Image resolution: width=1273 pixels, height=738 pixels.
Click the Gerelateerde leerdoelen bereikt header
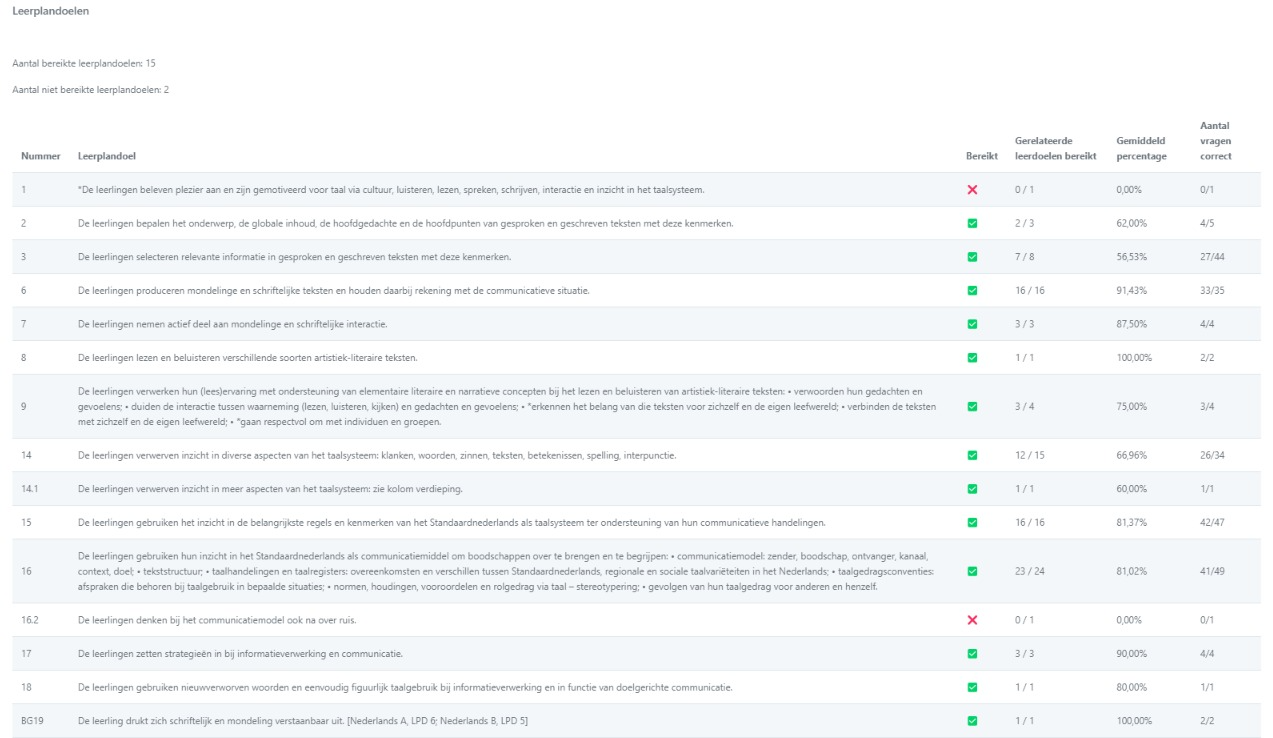[x=1055, y=148]
